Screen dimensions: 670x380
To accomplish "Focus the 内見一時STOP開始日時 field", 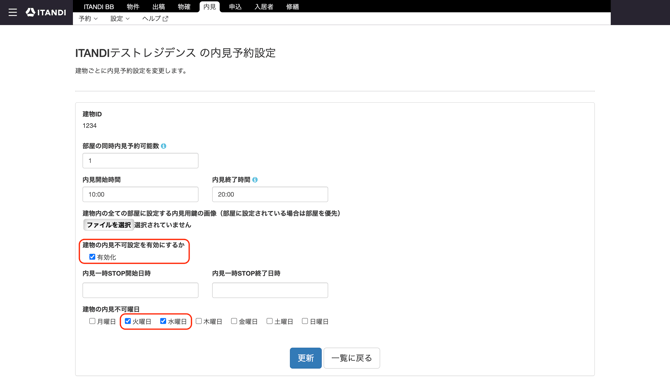I will [x=140, y=290].
